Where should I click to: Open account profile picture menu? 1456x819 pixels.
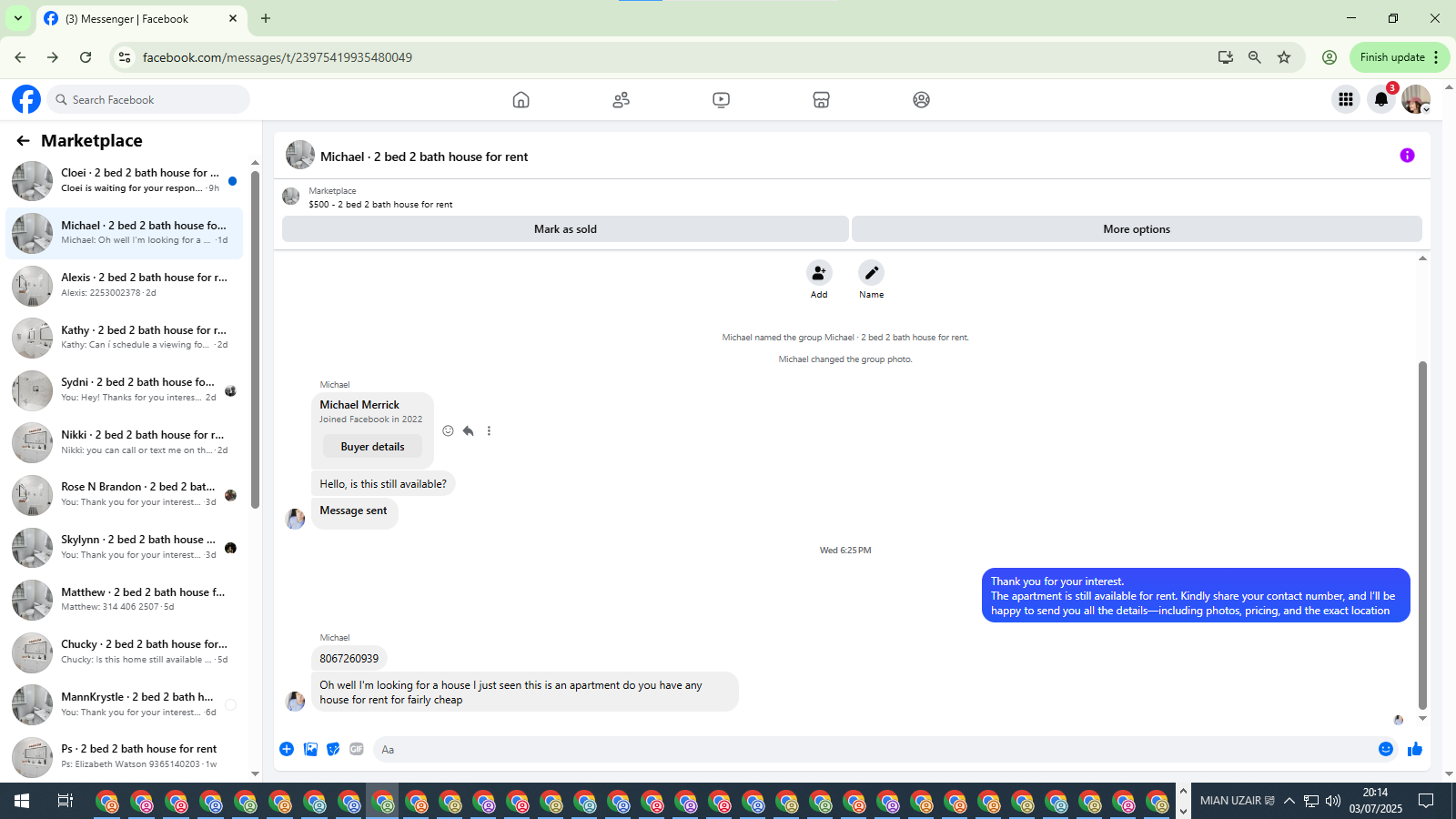(x=1416, y=99)
